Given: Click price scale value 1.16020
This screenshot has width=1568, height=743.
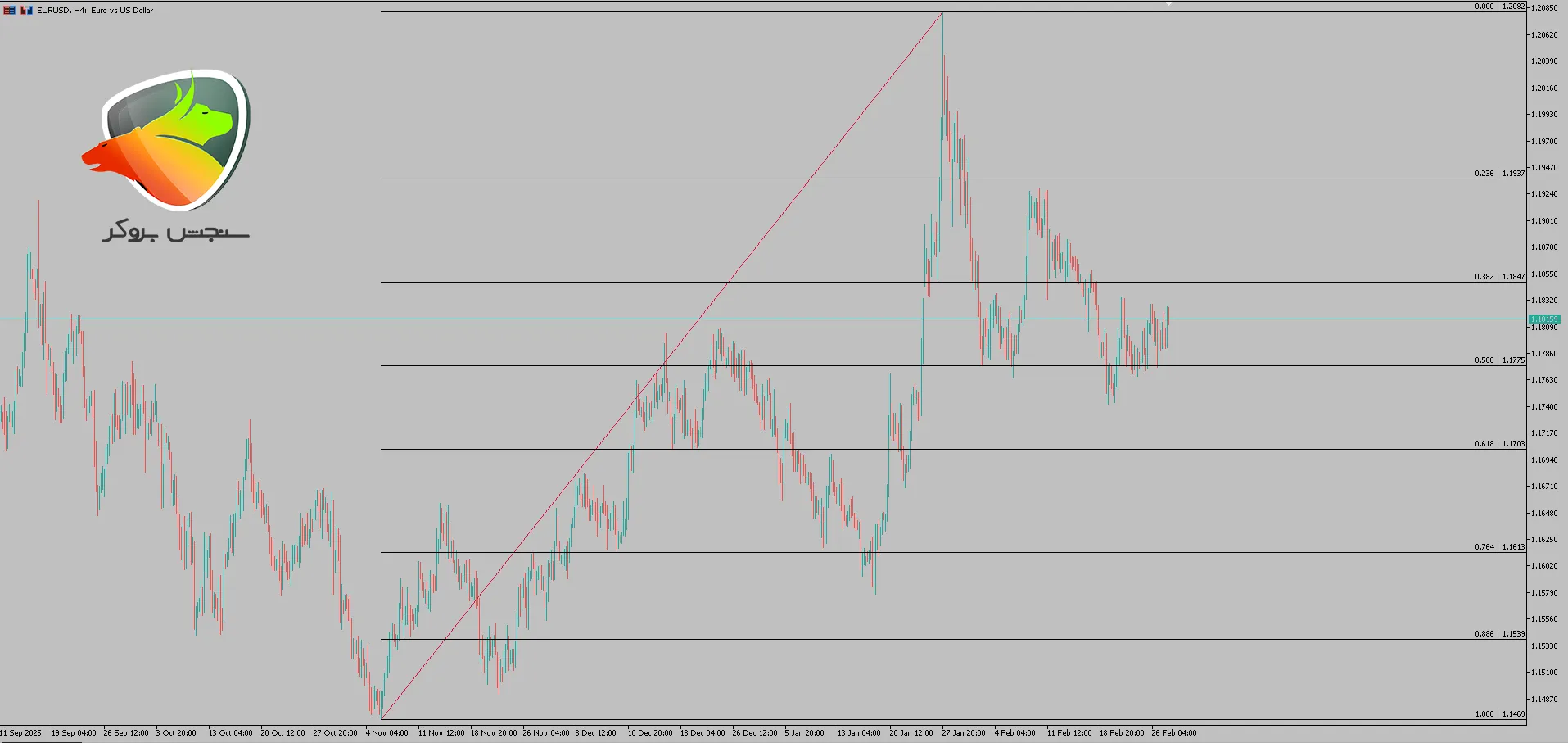Looking at the screenshot, I should [1544, 566].
